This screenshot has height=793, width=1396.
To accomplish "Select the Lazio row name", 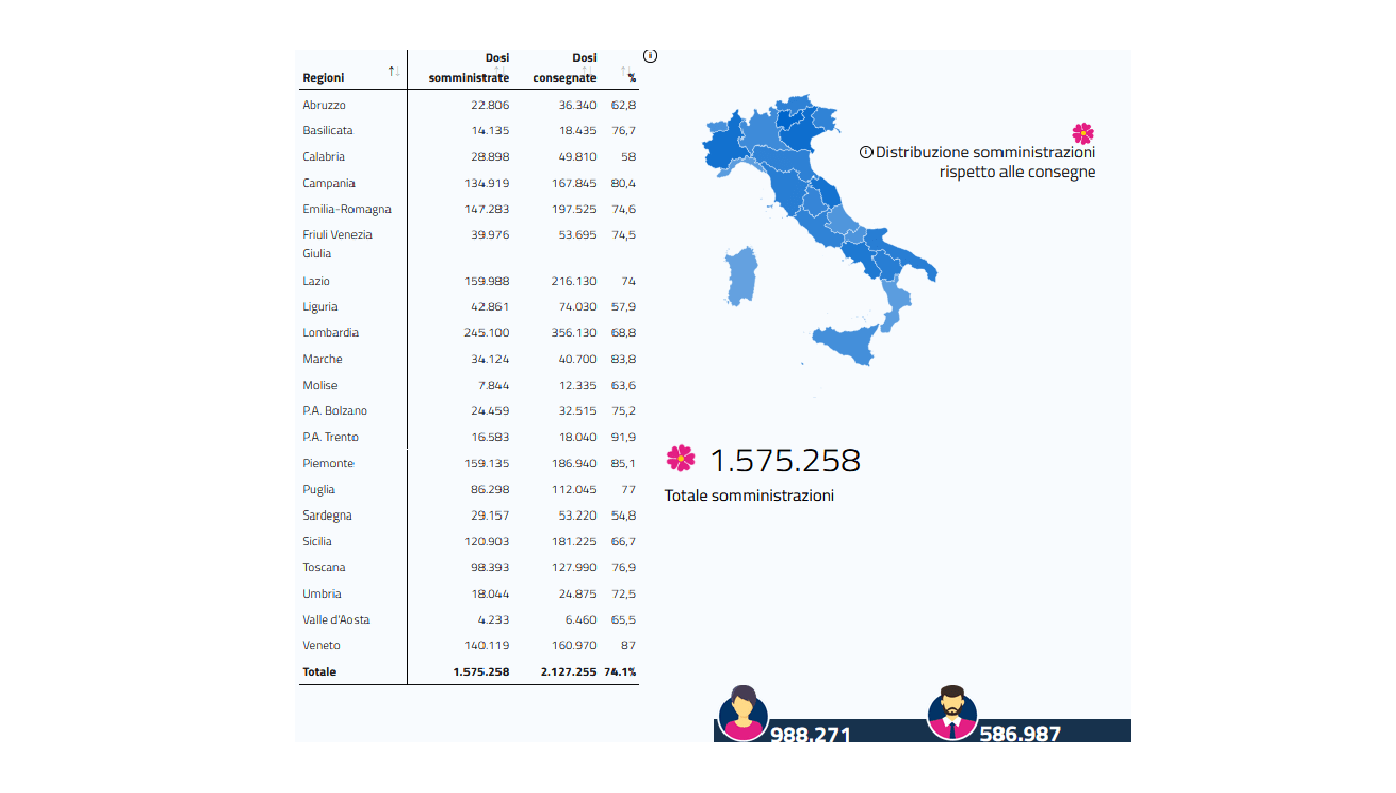I will click(x=316, y=281).
